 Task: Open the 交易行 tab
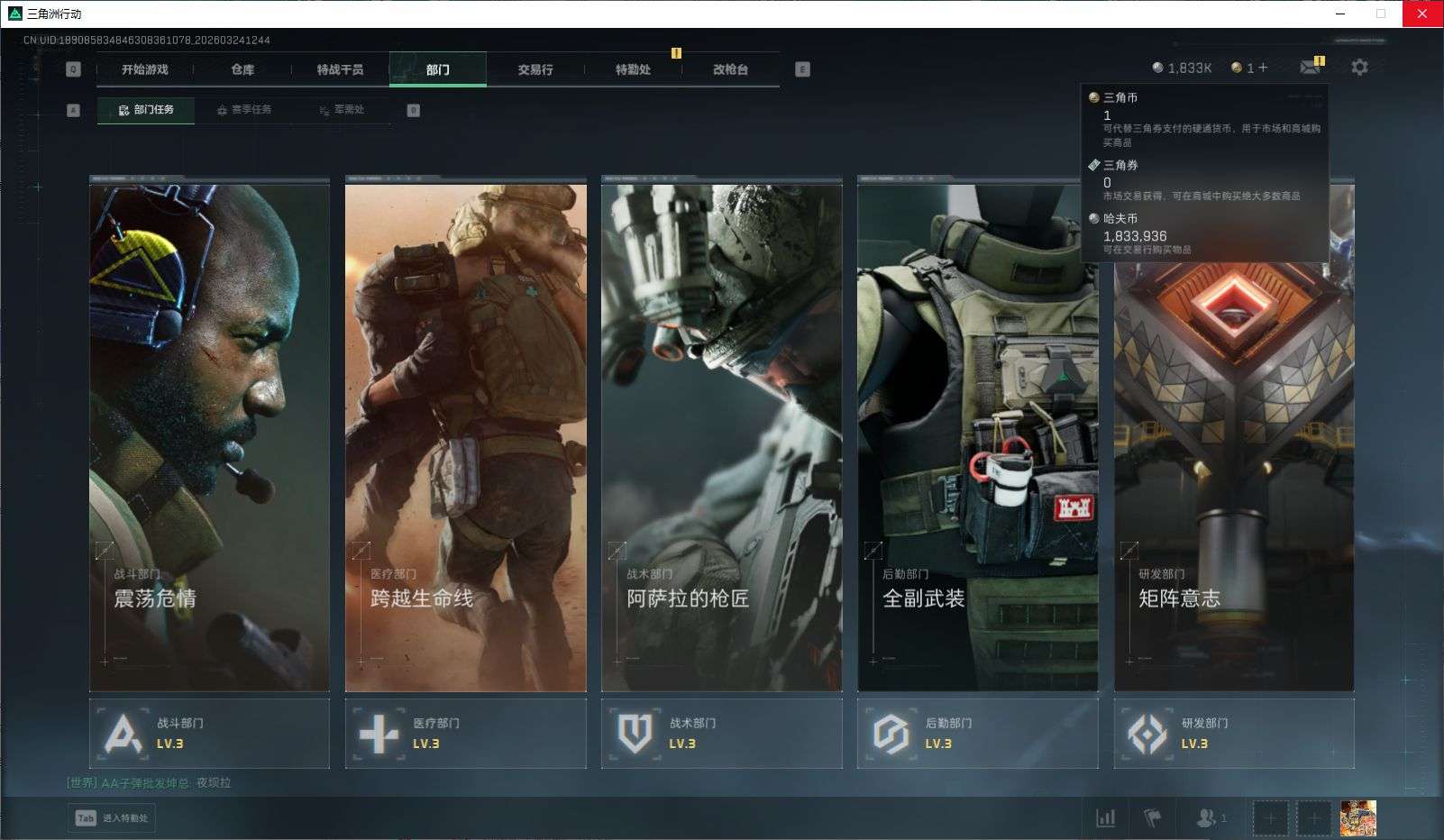(x=535, y=69)
